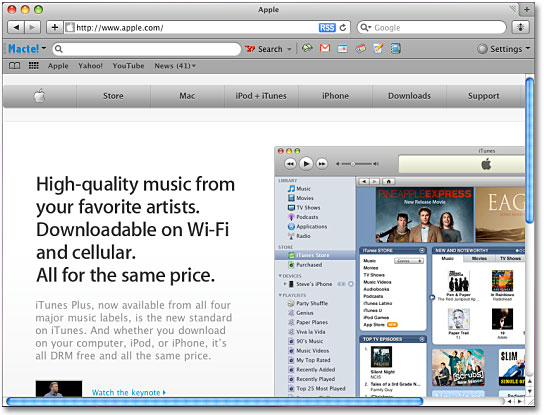Click the address book icon in the Mactel toolbar

(x=396, y=48)
